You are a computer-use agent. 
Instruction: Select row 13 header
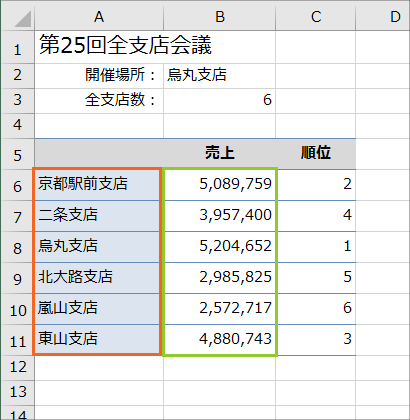(x=17, y=393)
